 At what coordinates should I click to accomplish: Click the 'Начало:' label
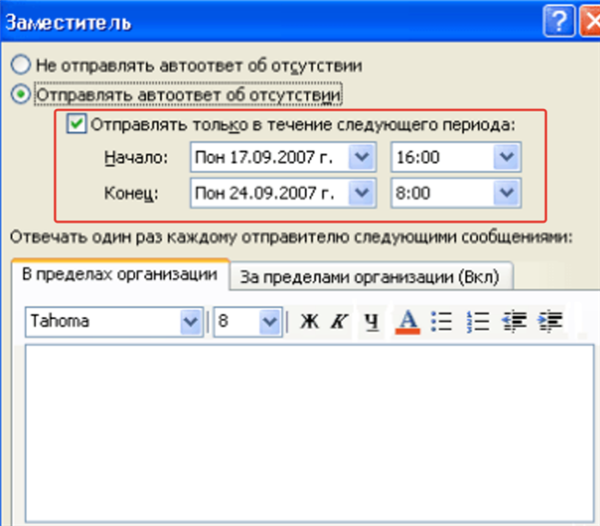[x=136, y=157]
